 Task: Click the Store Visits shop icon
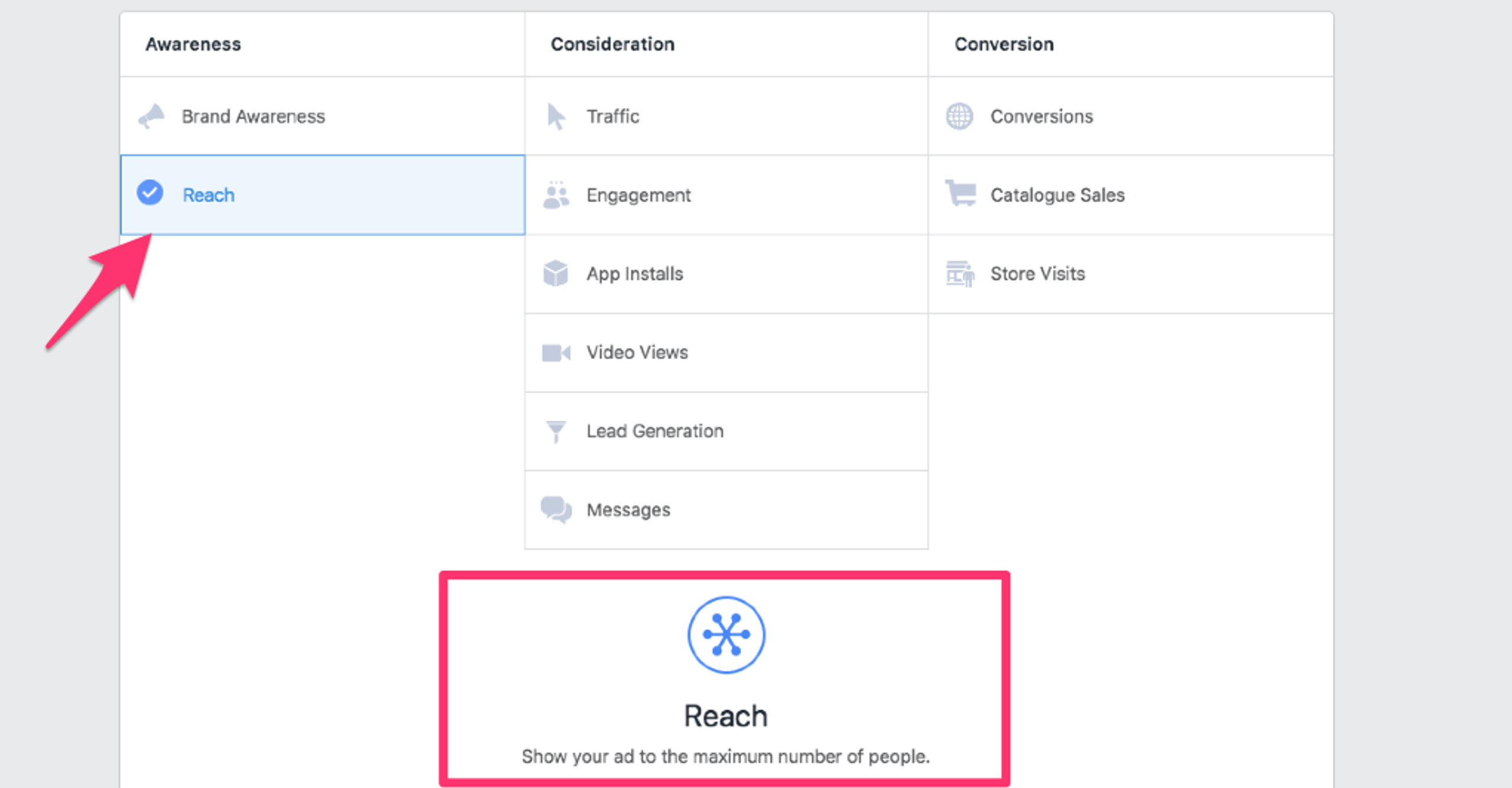click(x=960, y=273)
